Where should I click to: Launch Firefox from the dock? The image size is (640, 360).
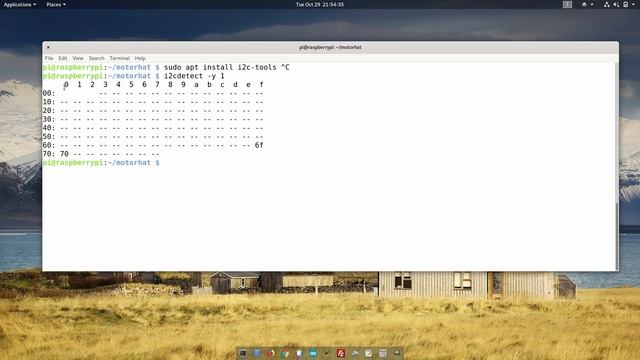(271, 353)
